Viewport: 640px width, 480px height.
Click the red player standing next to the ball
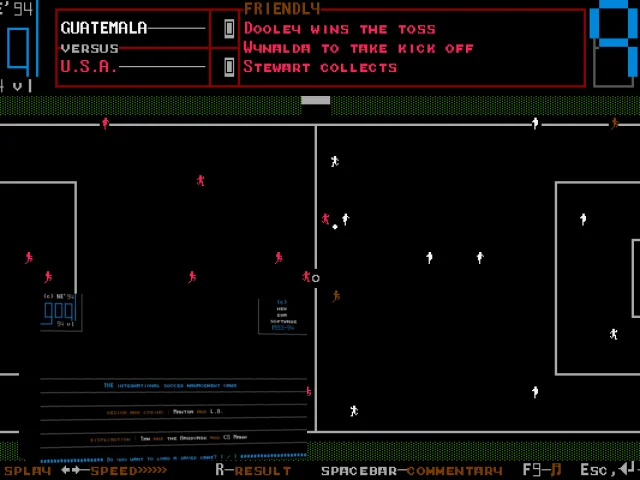pos(325,219)
